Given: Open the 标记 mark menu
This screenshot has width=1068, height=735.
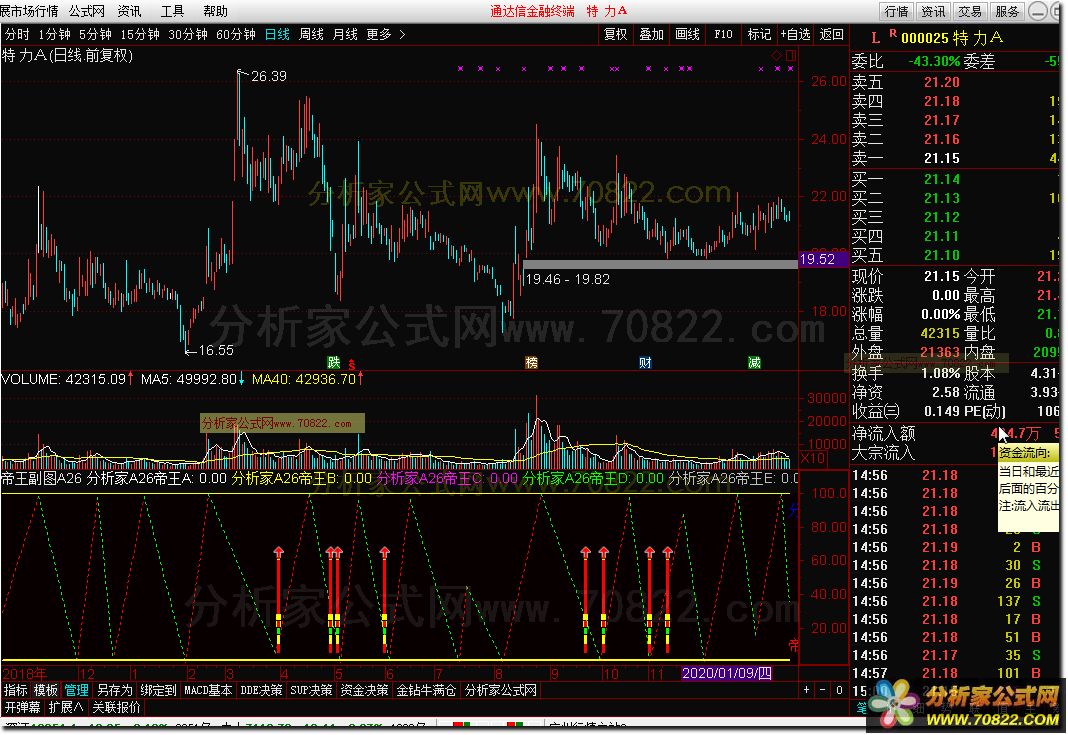Looking at the screenshot, I should coord(759,34).
